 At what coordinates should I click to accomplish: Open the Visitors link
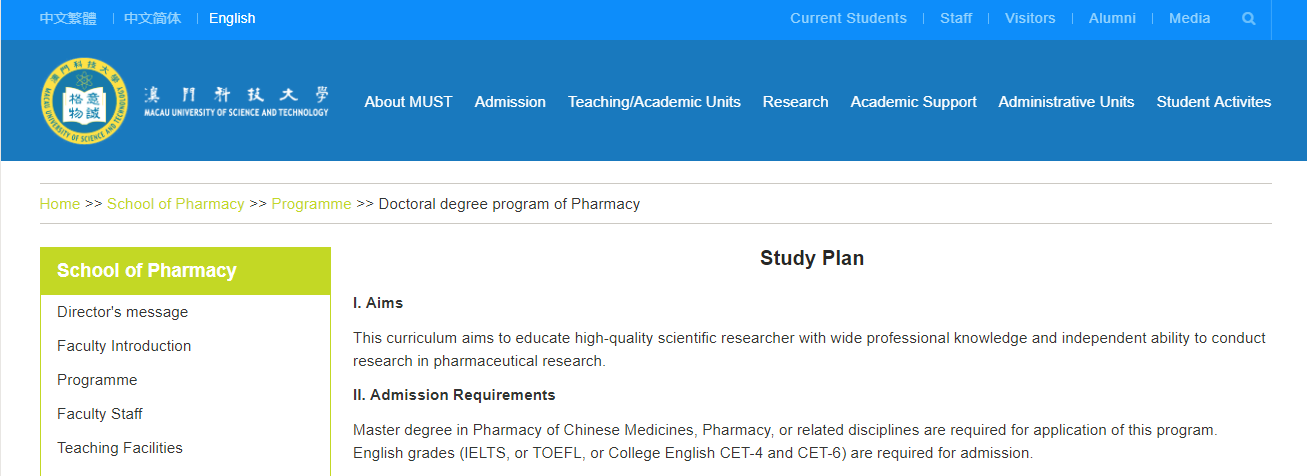point(1030,18)
